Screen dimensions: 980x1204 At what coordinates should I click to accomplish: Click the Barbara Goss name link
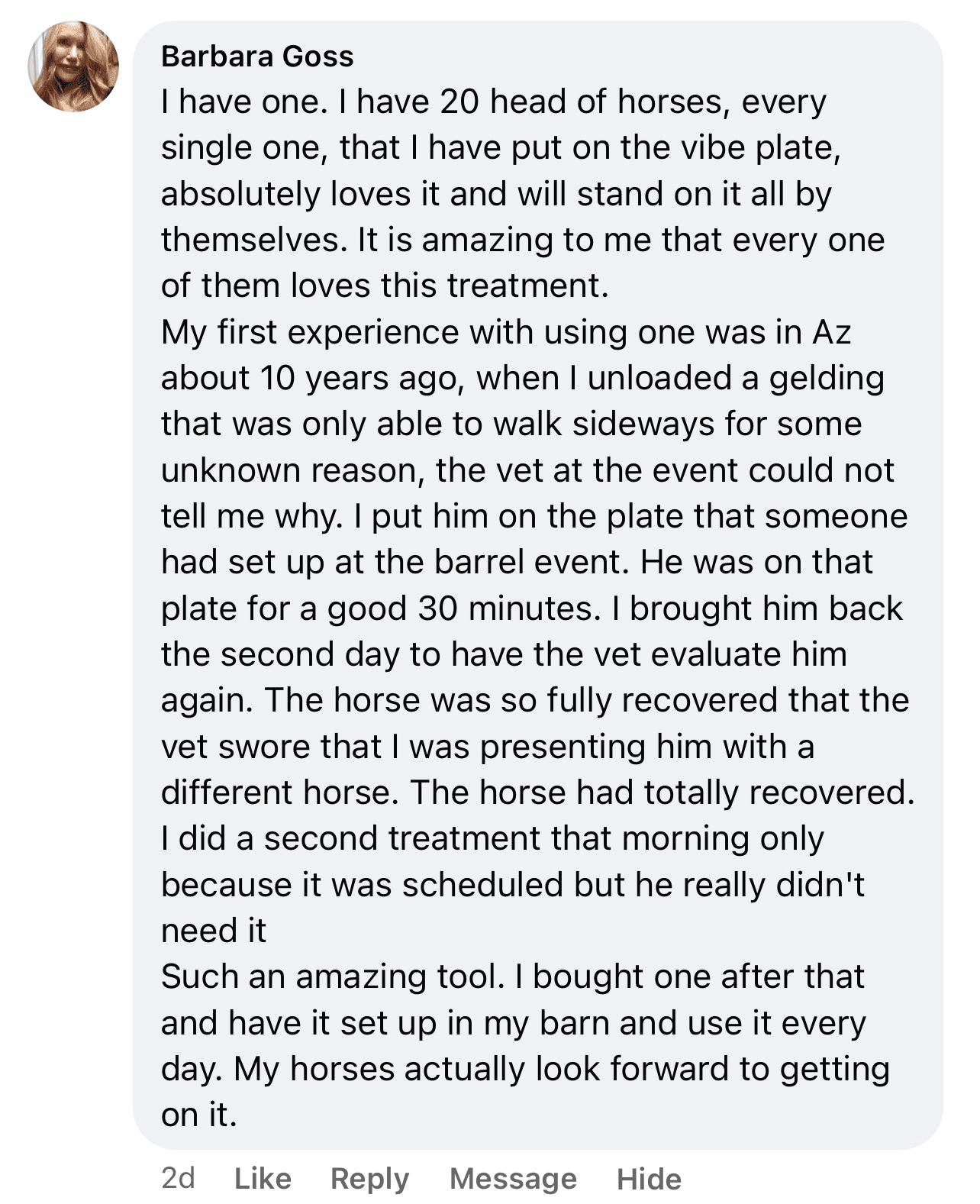point(257,56)
